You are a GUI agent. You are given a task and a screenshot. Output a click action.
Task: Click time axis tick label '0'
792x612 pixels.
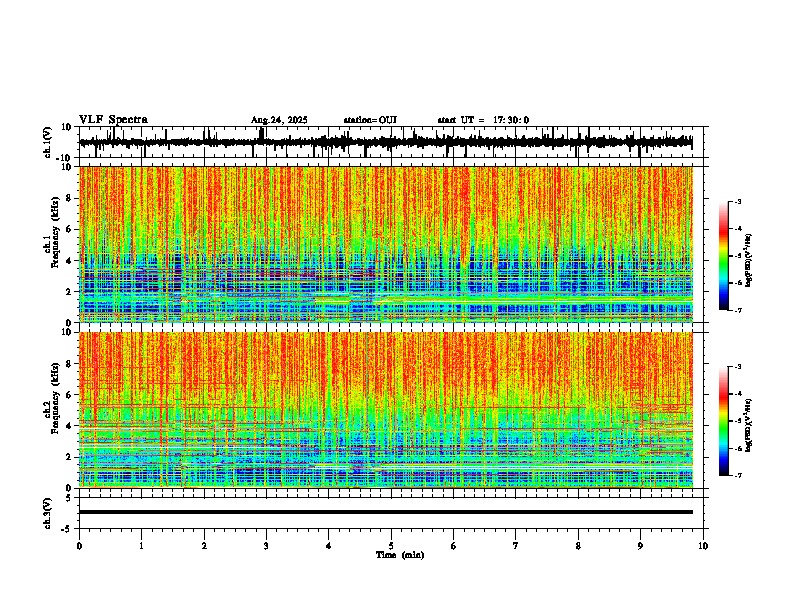[79, 546]
